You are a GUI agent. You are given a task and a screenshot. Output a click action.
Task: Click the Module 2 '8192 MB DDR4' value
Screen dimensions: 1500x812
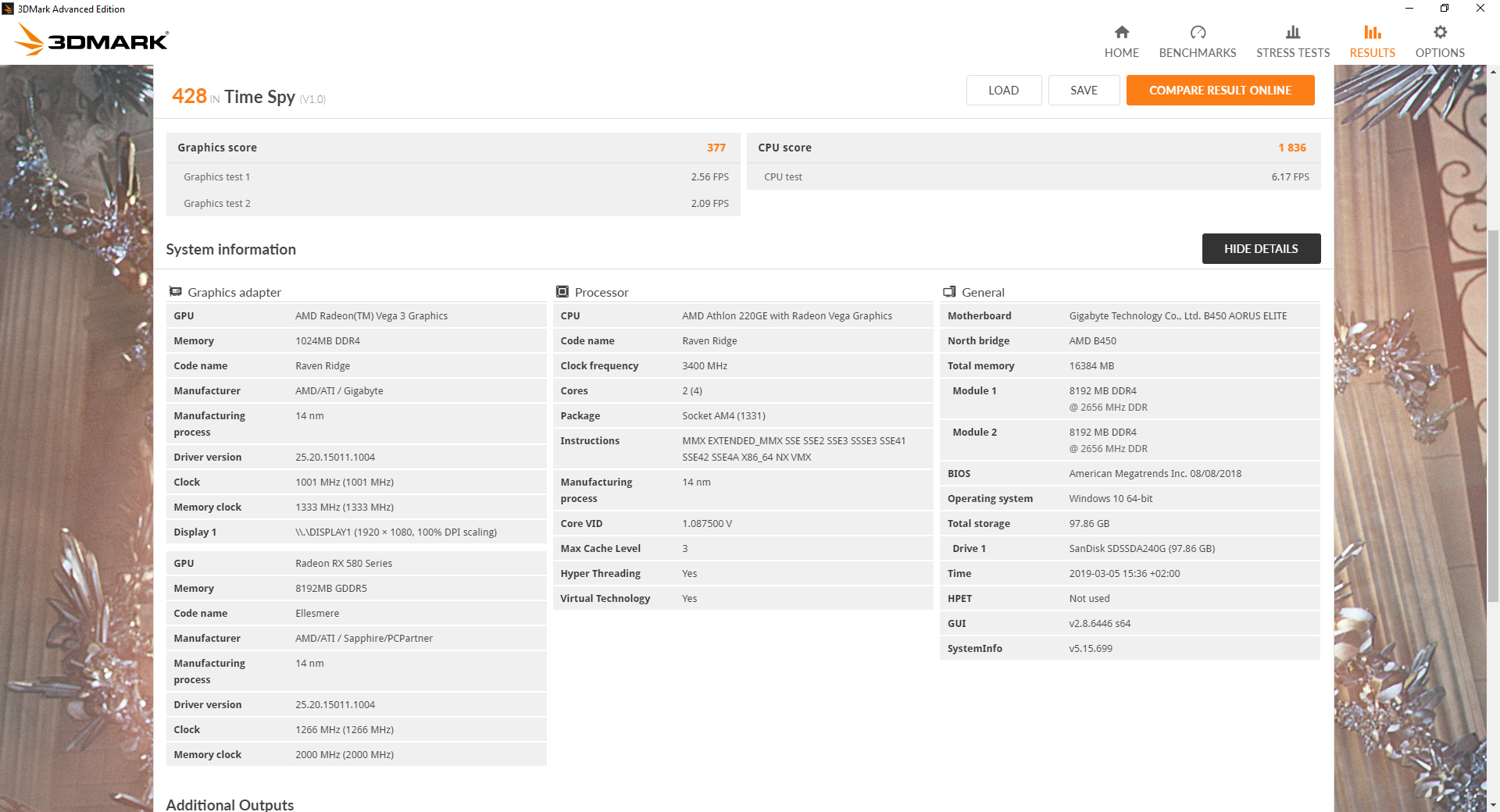tap(1102, 433)
